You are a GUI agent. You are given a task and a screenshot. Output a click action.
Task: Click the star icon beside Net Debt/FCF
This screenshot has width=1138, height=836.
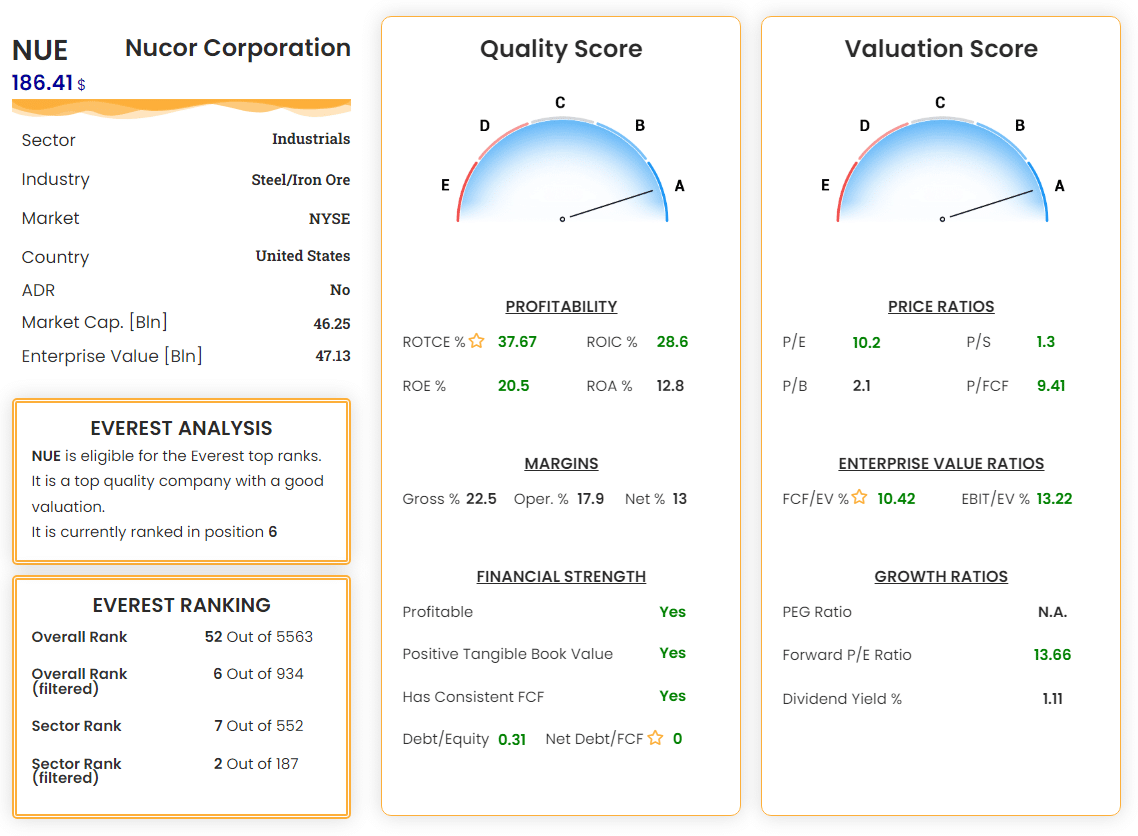click(x=655, y=738)
